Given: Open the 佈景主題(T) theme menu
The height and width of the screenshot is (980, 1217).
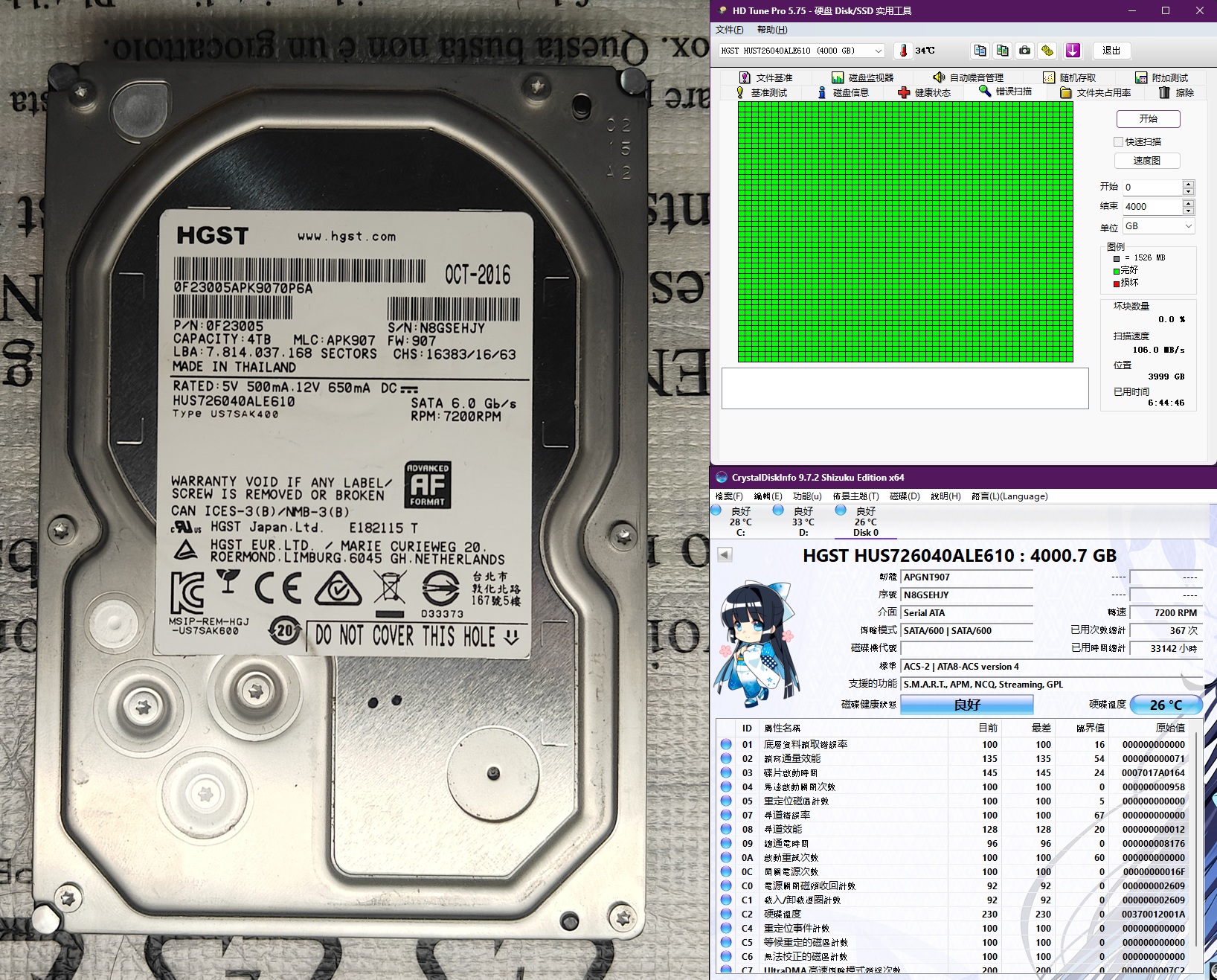Looking at the screenshot, I should click(x=855, y=496).
